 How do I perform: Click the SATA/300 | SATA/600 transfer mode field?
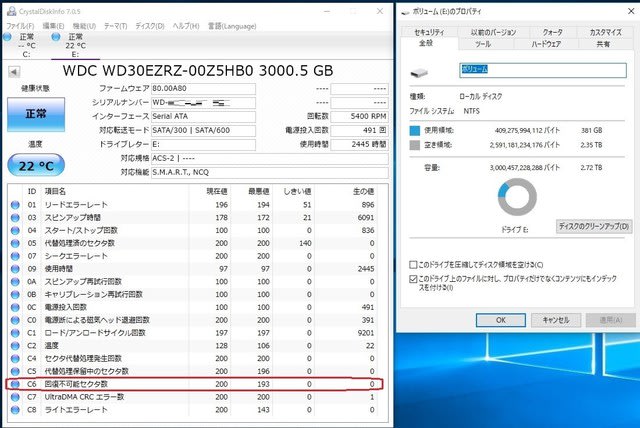(203, 130)
